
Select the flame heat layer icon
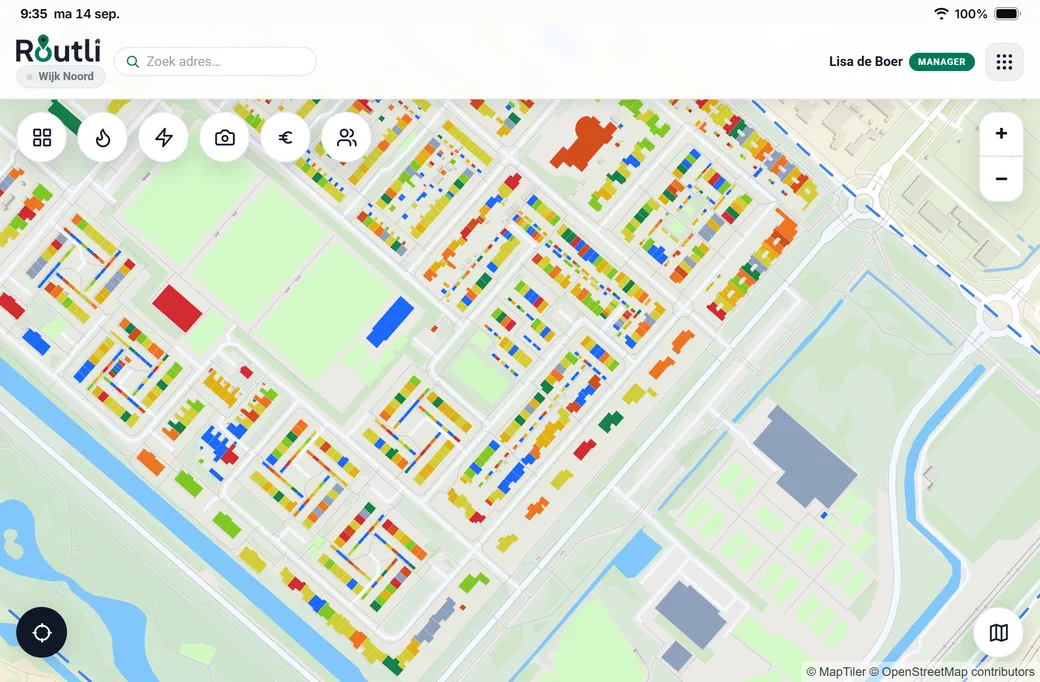pos(103,137)
